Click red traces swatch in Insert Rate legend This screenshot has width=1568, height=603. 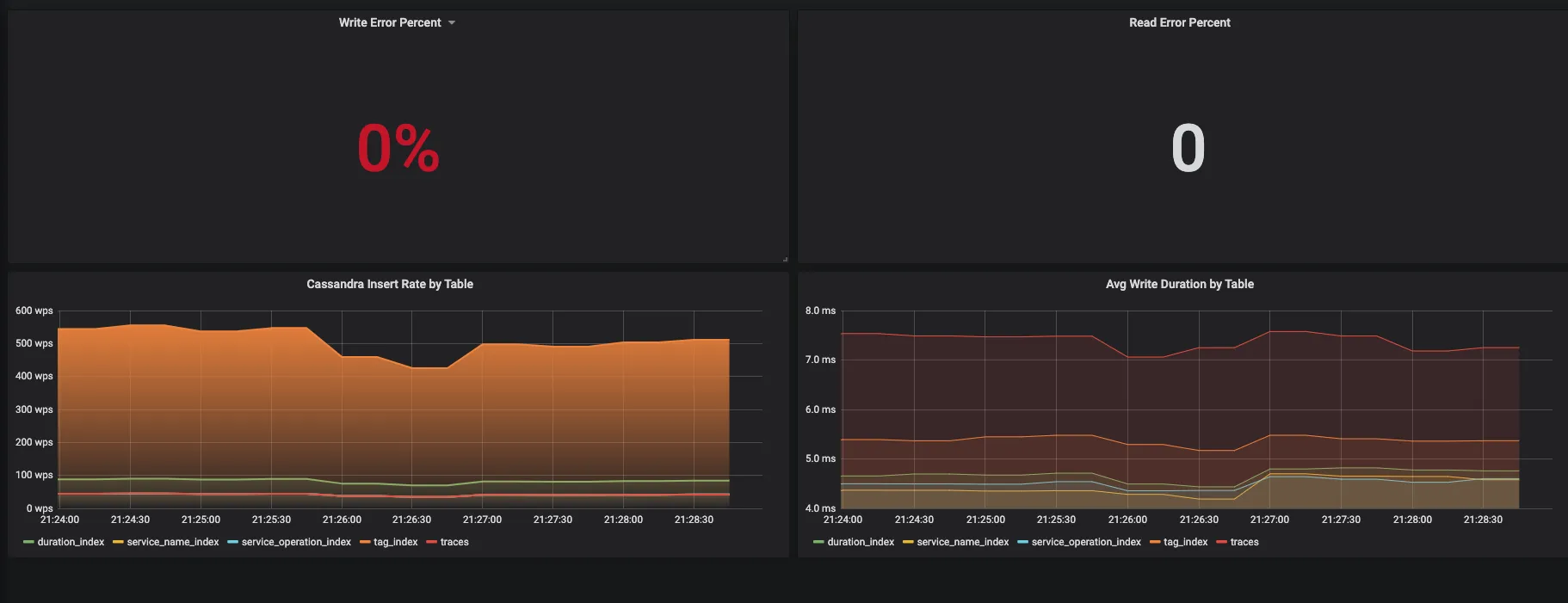click(431, 542)
